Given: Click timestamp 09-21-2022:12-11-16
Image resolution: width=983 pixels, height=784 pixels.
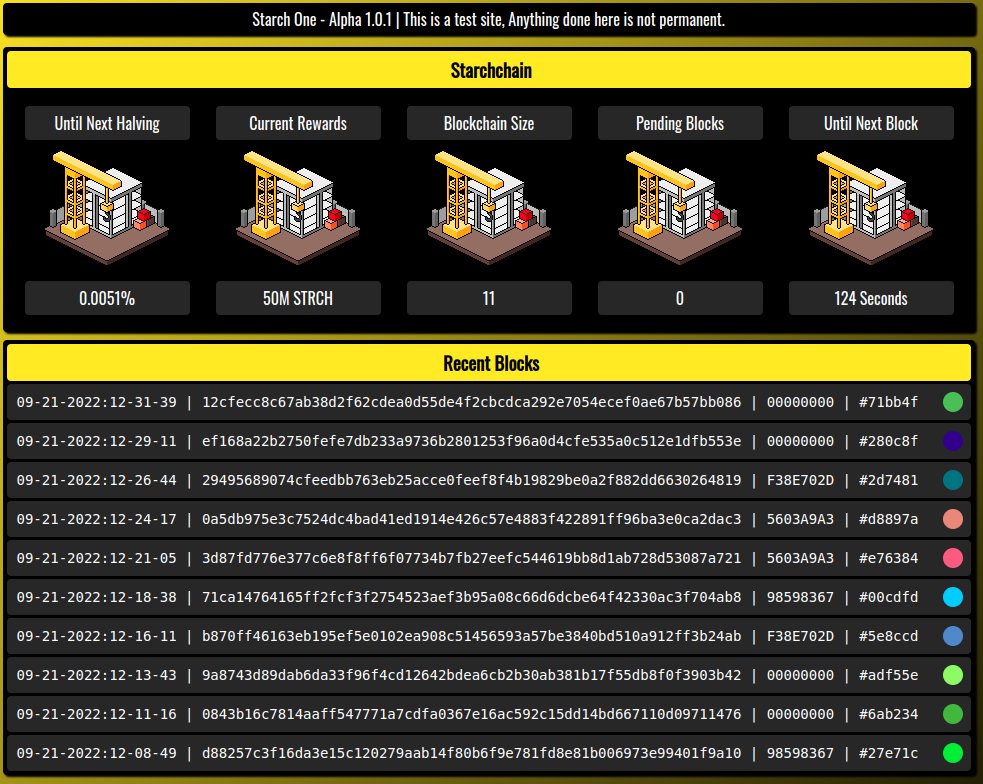Looking at the screenshot, I should [x=97, y=714].
